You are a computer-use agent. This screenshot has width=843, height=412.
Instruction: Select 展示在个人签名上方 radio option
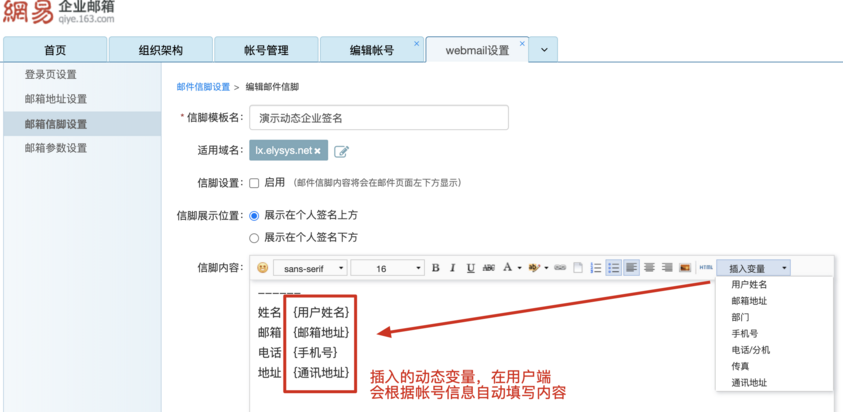(254, 216)
